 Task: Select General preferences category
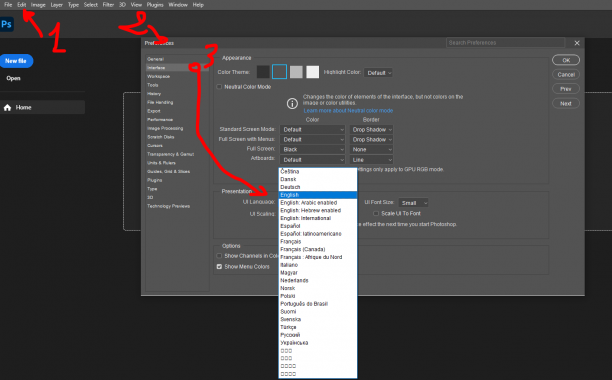[x=155, y=59]
